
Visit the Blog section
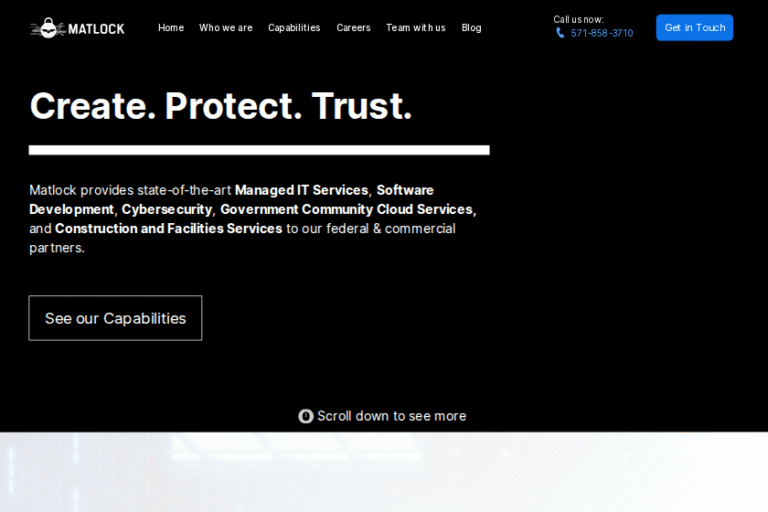(x=471, y=28)
